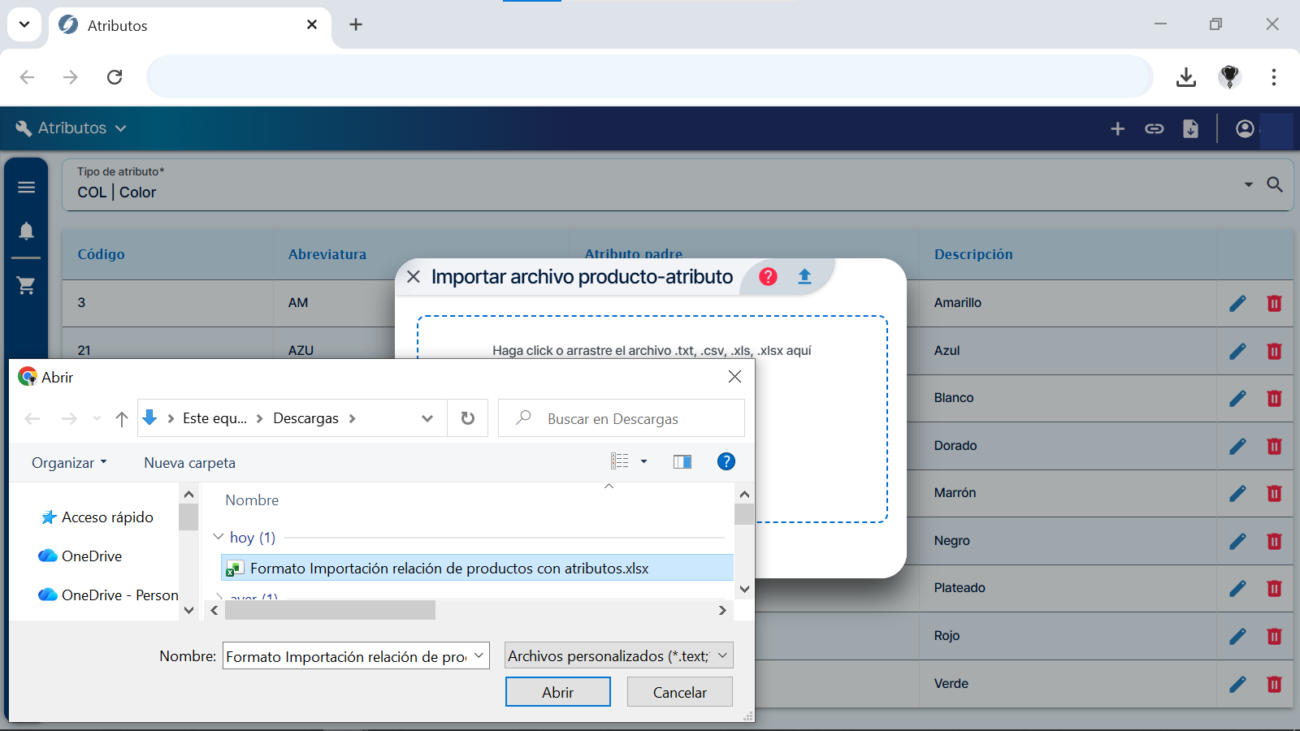Click the shopping cart icon in sidebar
The height and width of the screenshot is (731, 1300).
26,285
